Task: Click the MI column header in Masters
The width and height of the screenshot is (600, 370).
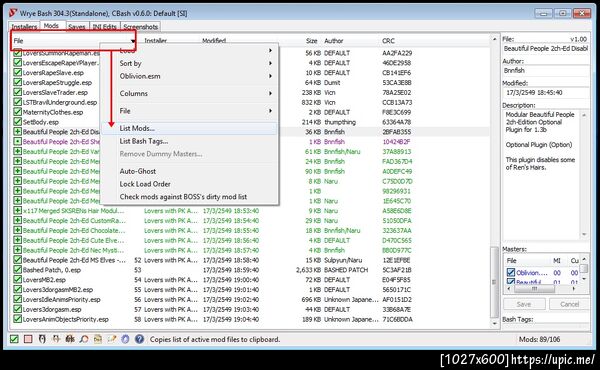Action: 557,261
